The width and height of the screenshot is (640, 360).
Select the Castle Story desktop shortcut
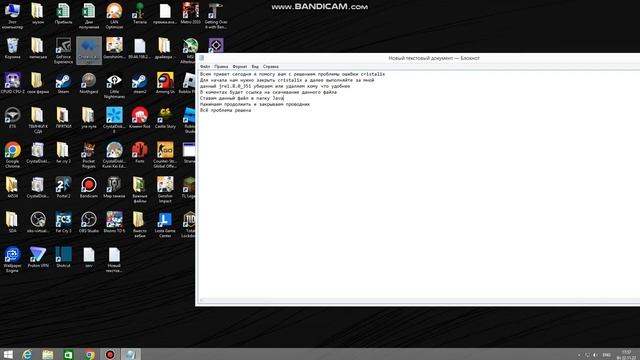165,118
